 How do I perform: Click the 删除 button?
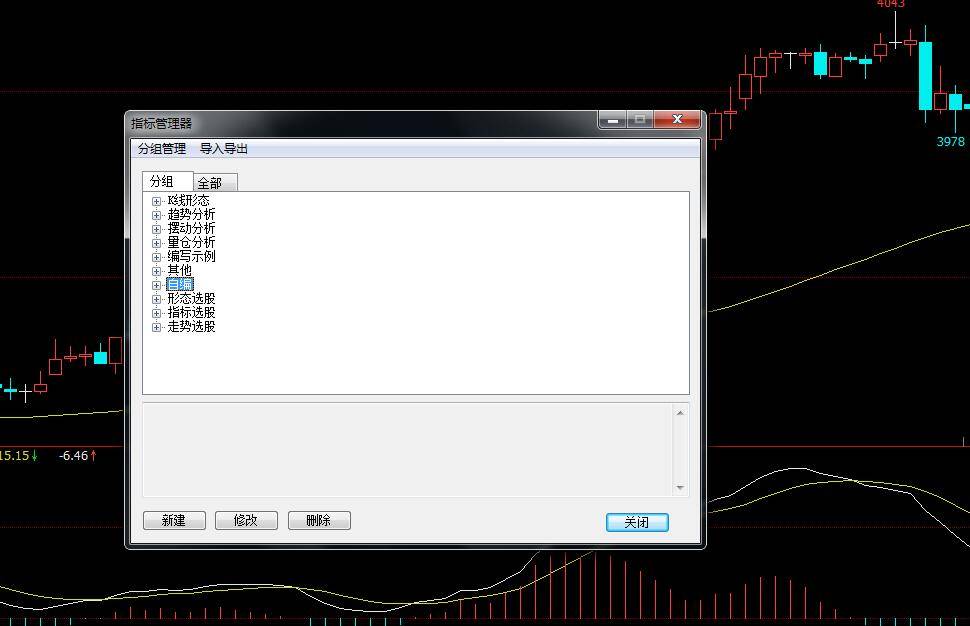(319, 520)
